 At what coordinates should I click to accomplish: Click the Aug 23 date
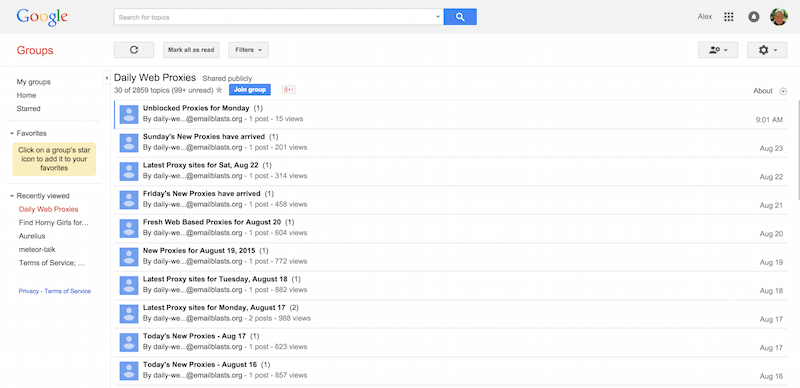[x=771, y=149]
